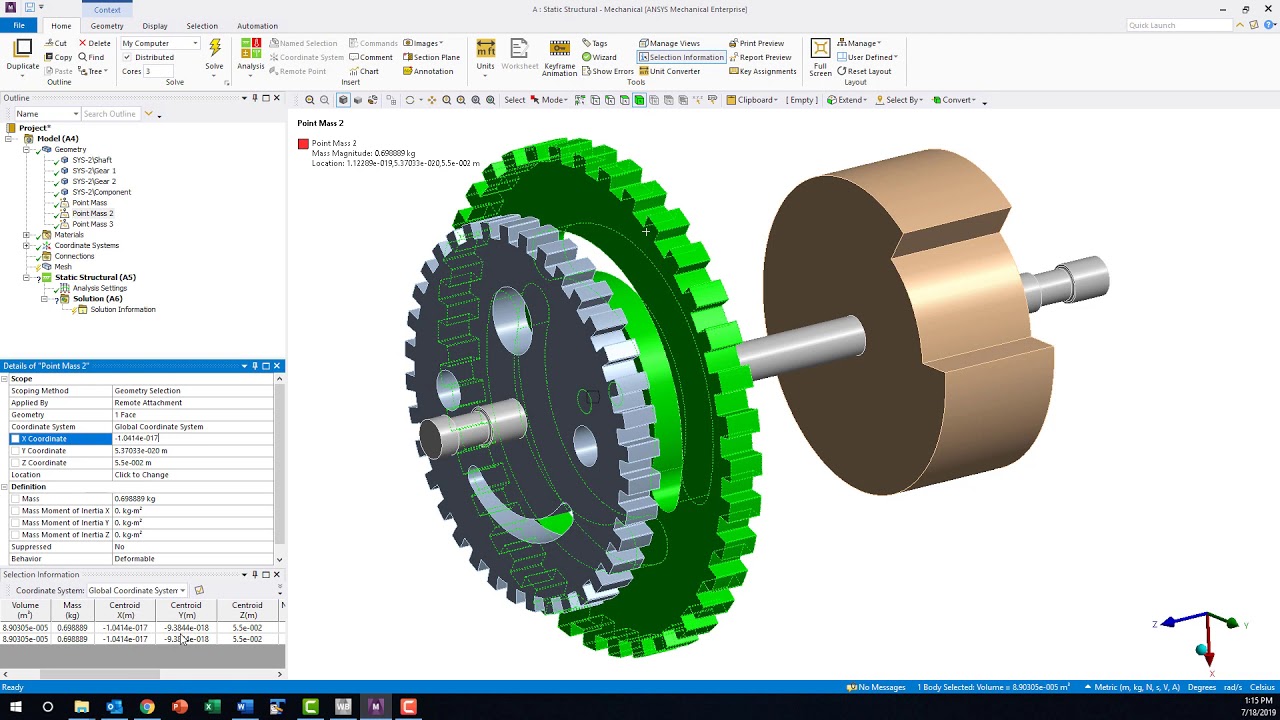Check the X Coordinate parameter box

coord(15,439)
